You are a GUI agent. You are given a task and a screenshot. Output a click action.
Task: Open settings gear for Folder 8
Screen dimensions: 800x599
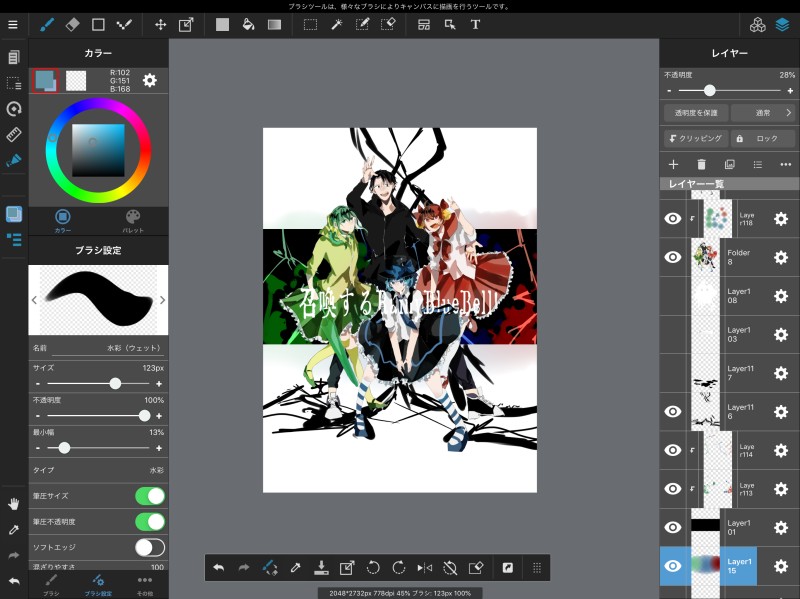click(781, 257)
